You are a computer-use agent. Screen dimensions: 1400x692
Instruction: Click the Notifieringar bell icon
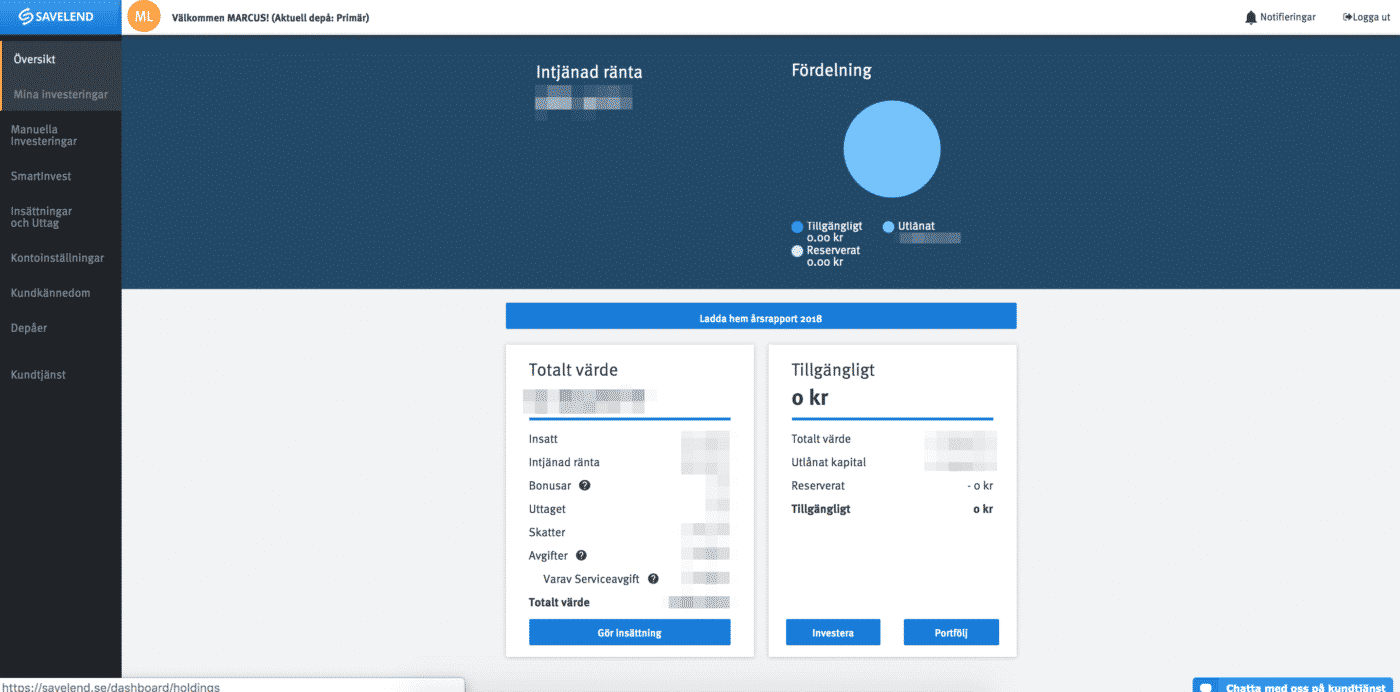pyautogui.click(x=1250, y=17)
